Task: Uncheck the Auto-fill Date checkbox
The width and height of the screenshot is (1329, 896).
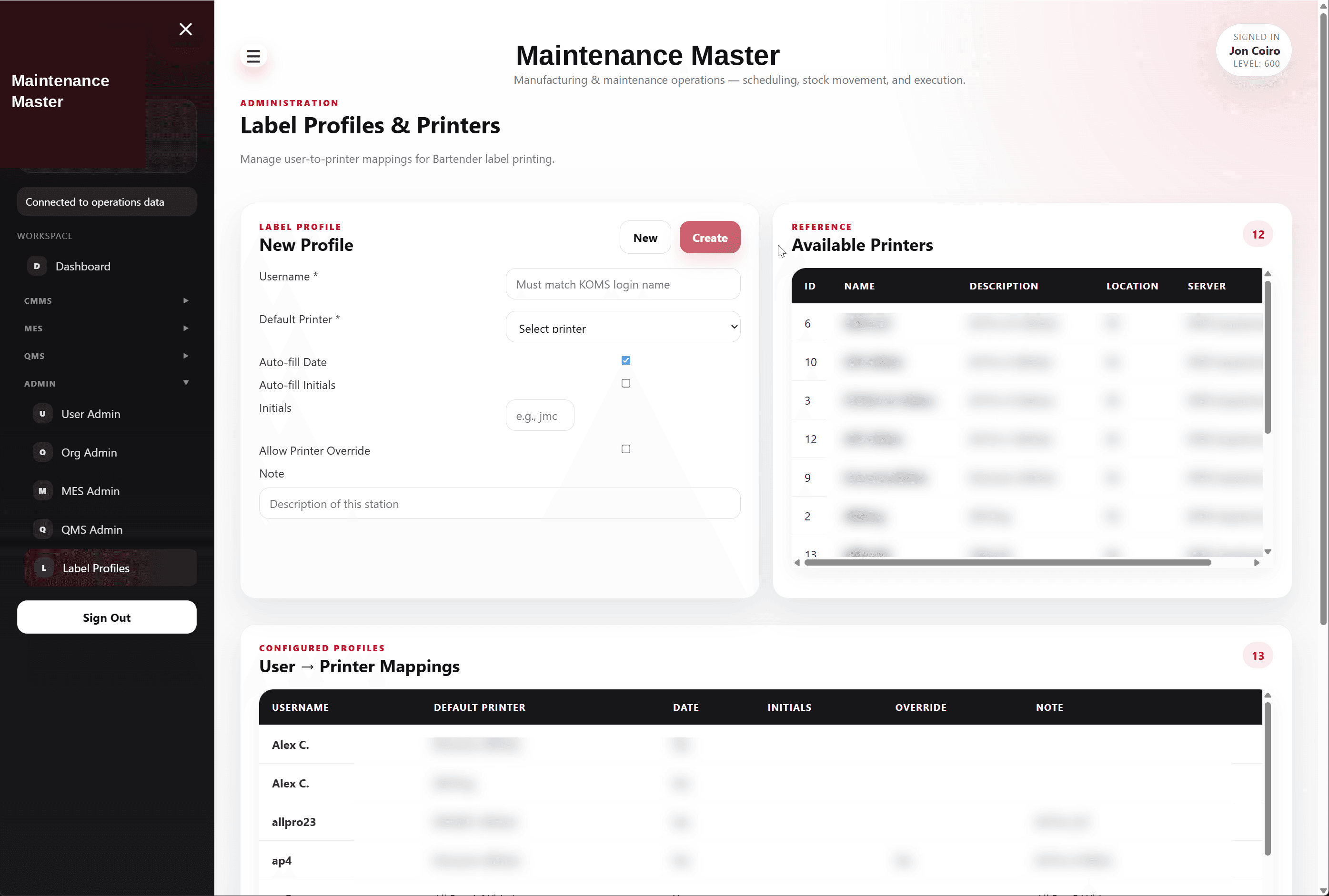Action: click(626, 360)
